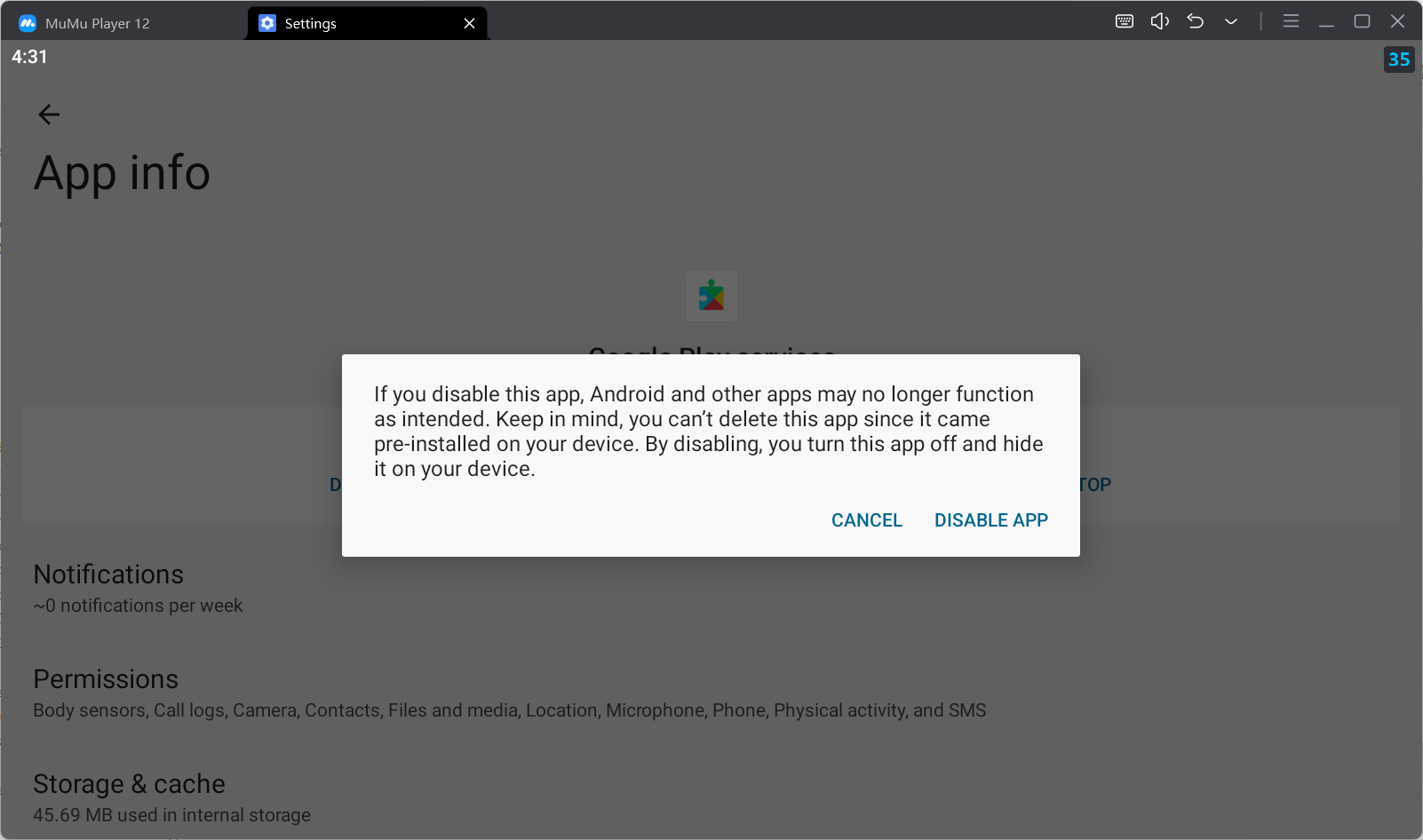This screenshot has height=840, width=1423.
Task: Open Notifications settings
Action: pyautogui.click(x=108, y=586)
